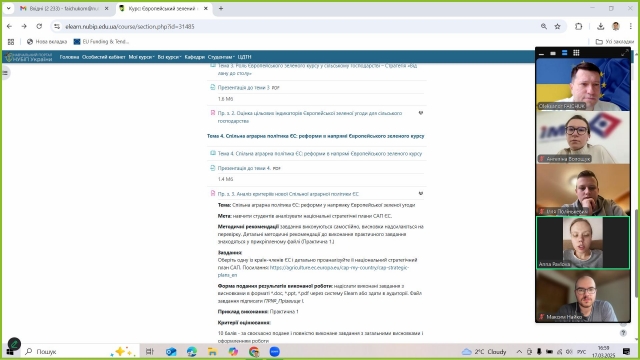
Task: Open Task View on the taskbar
Action: click(150, 351)
